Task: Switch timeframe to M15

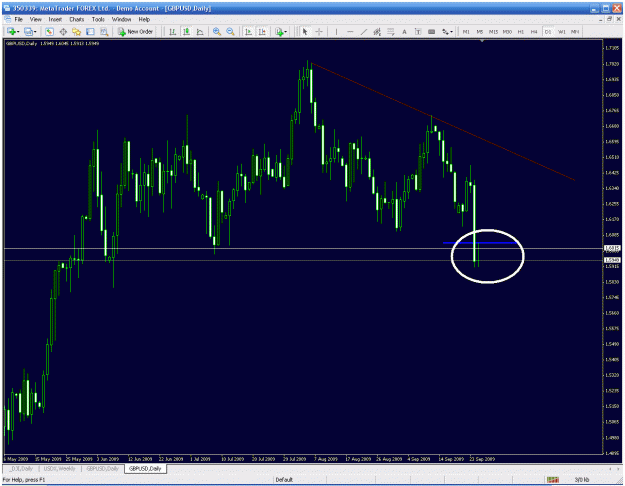Action: [493, 31]
